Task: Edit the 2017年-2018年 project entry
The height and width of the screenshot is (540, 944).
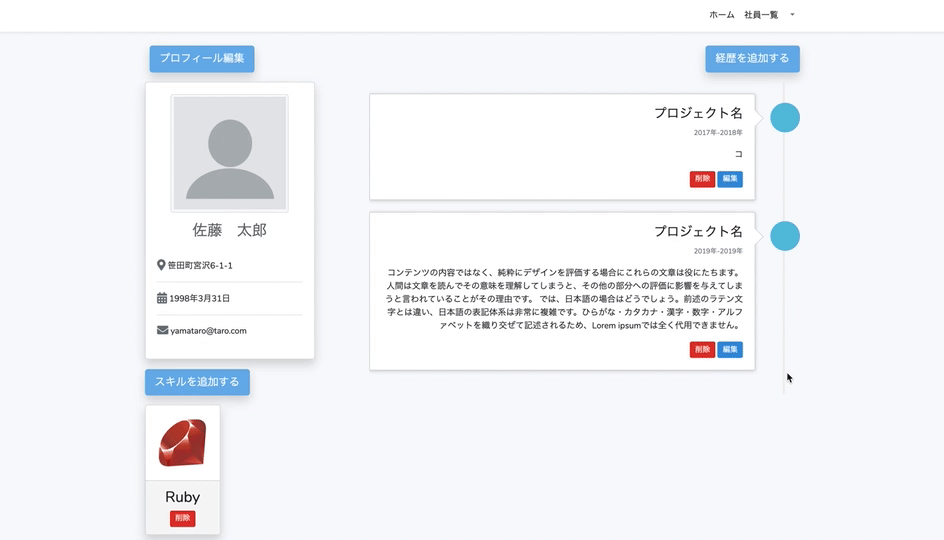Action: pos(730,179)
